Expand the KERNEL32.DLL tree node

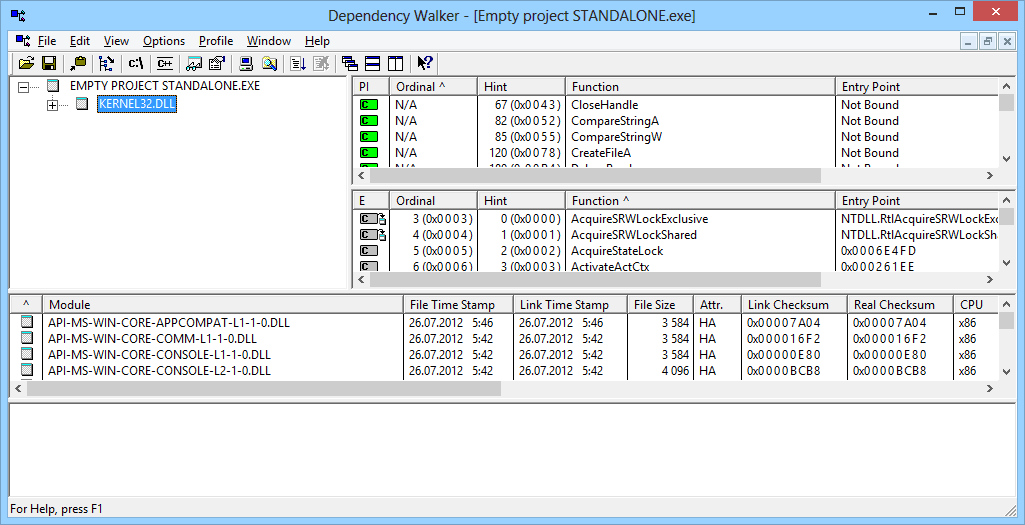tap(53, 104)
